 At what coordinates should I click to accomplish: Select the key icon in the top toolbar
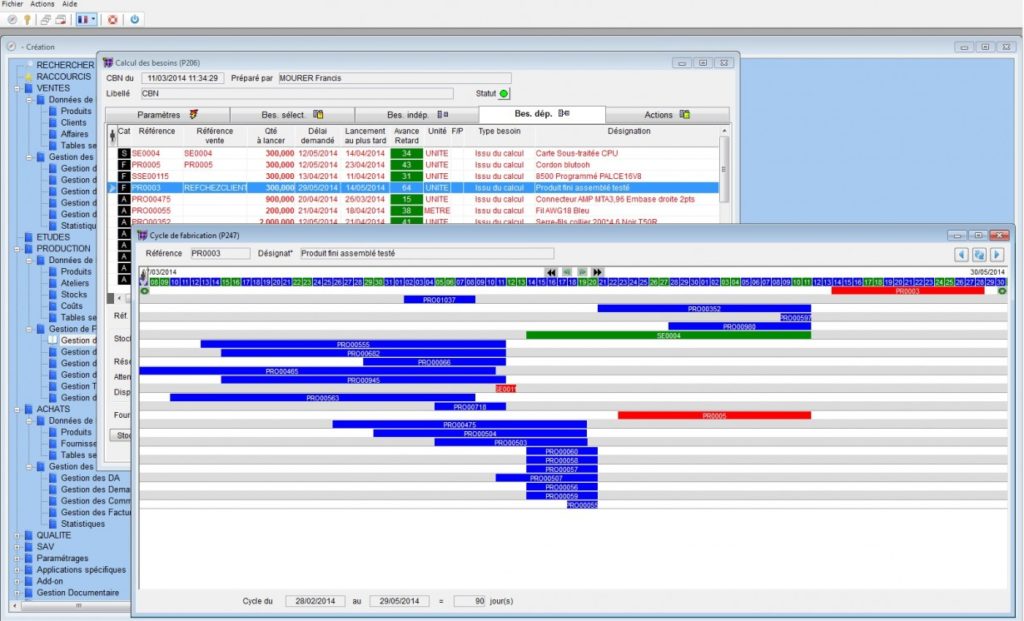pos(28,19)
